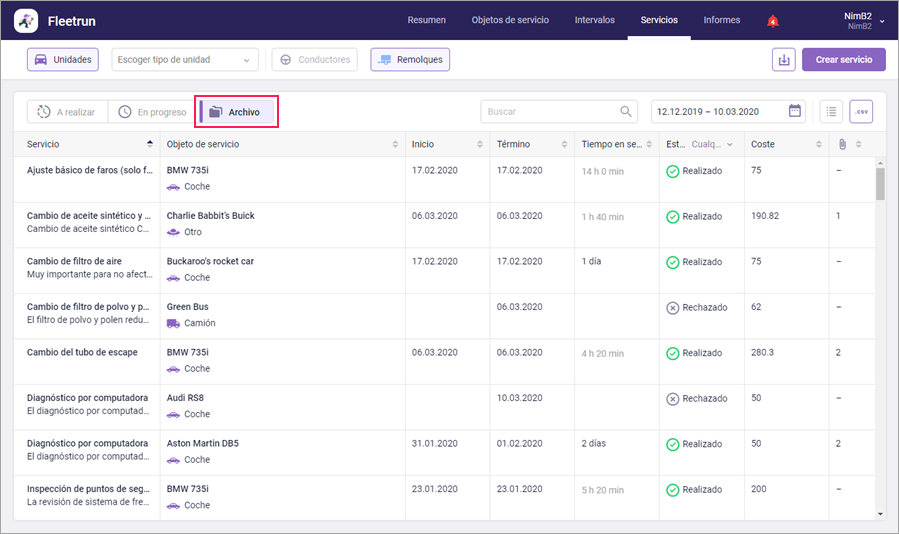Viewport: 899px width, 534px height.
Task: Sort by the attachments paperclip column
Action: pyautogui.click(x=842, y=145)
